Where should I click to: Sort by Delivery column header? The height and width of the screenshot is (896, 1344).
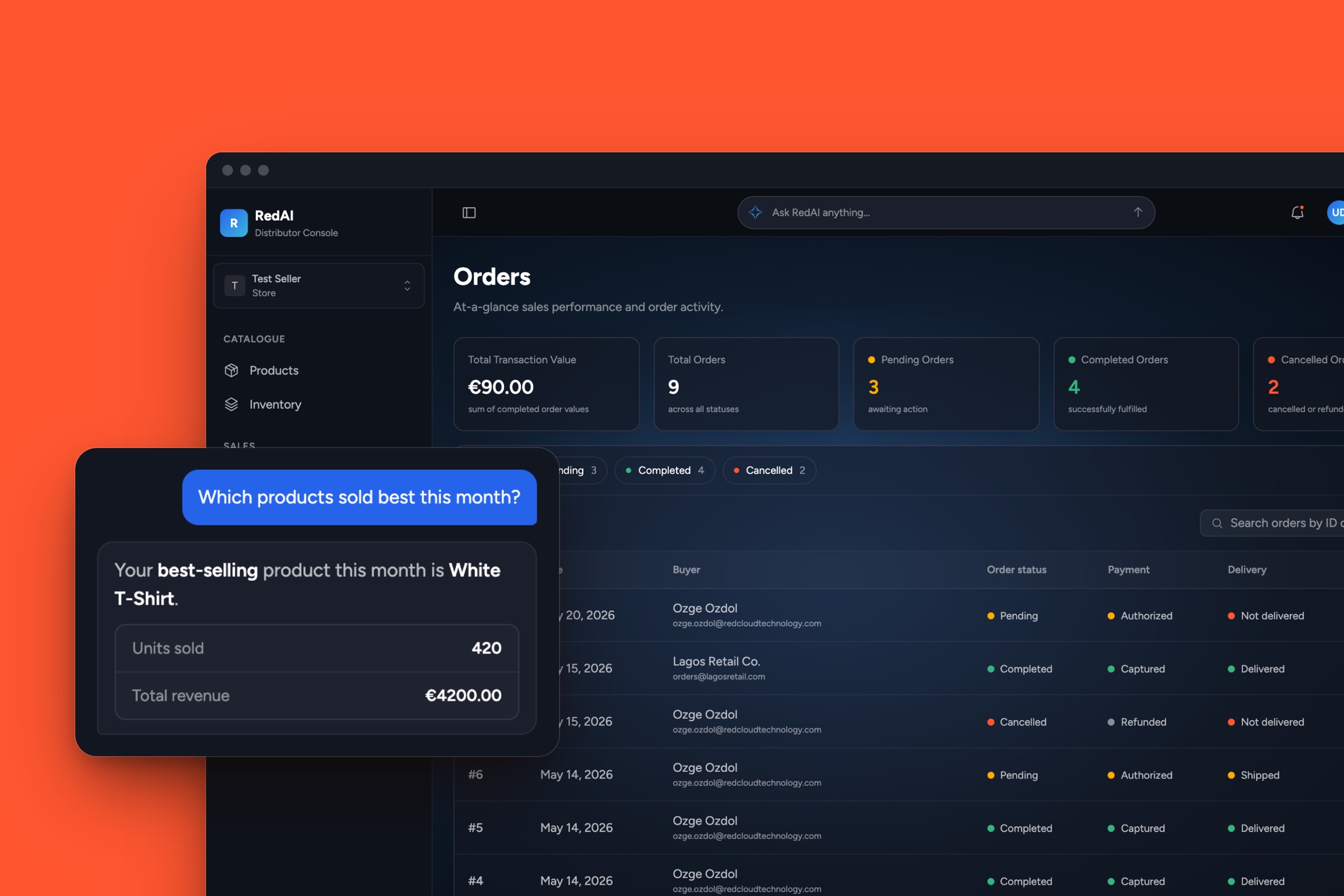(x=1247, y=570)
